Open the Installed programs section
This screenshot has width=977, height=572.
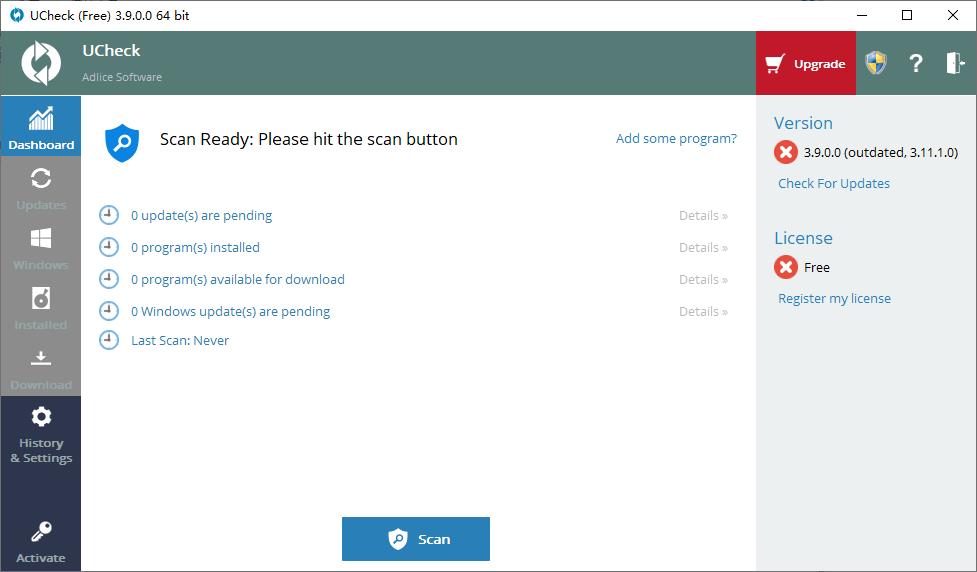(x=41, y=307)
